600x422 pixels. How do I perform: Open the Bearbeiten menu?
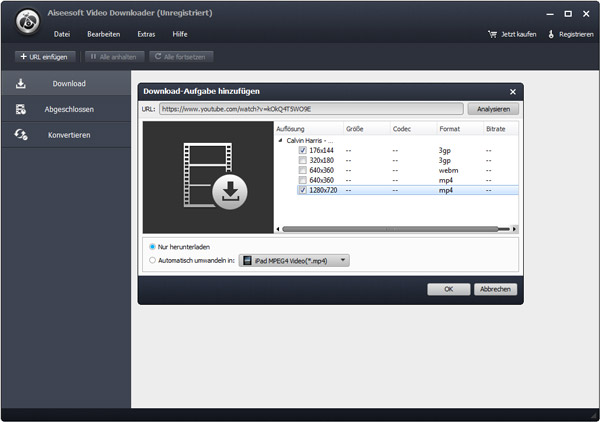[103, 34]
